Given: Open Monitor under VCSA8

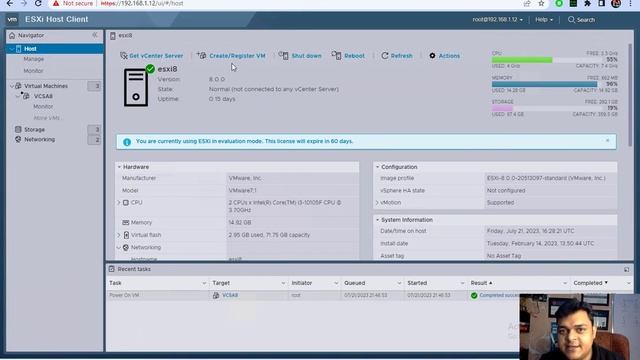Looking at the screenshot, I should tap(43, 107).
